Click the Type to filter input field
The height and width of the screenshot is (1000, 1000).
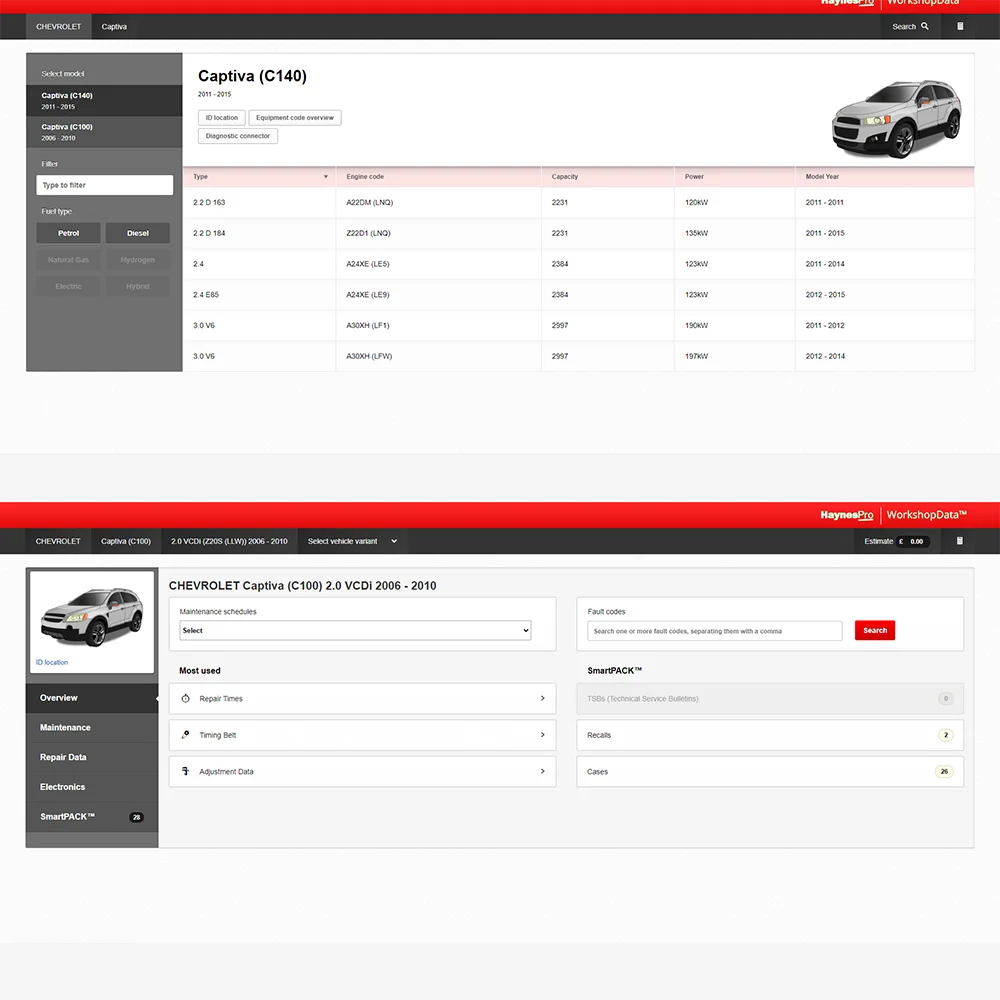click(x=105, y=185)
